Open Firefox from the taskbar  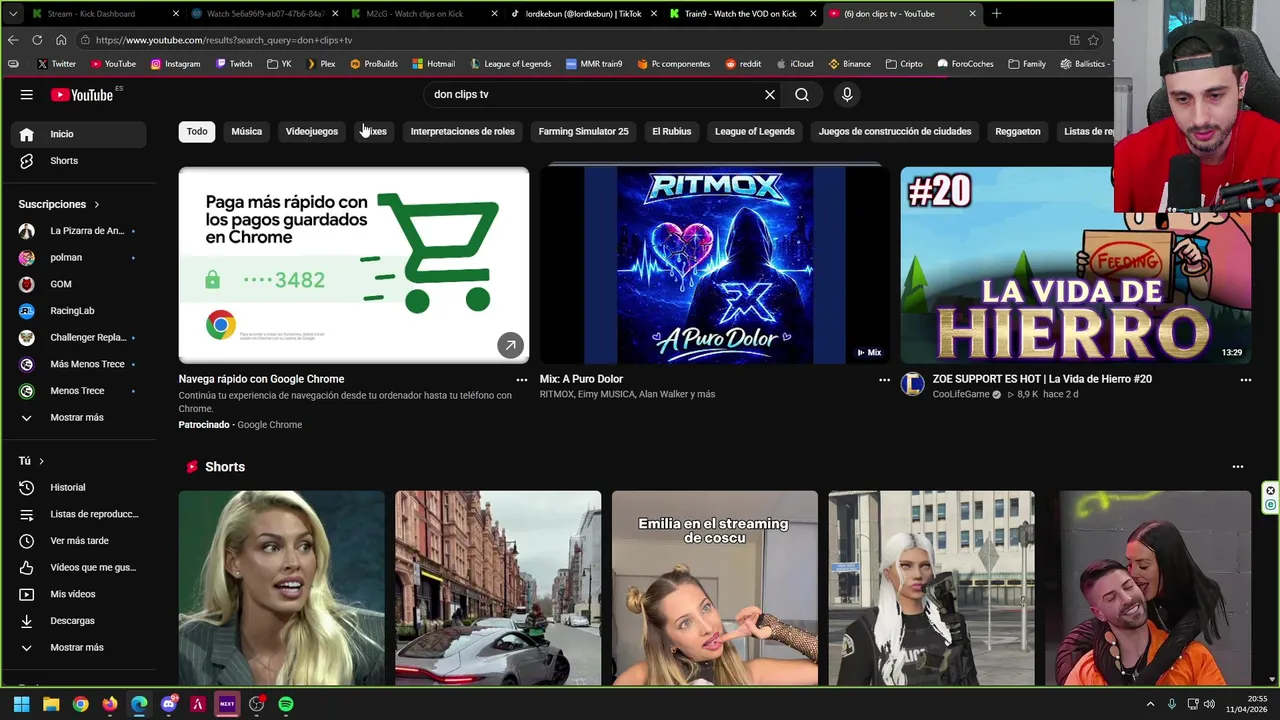pos(110,704)
